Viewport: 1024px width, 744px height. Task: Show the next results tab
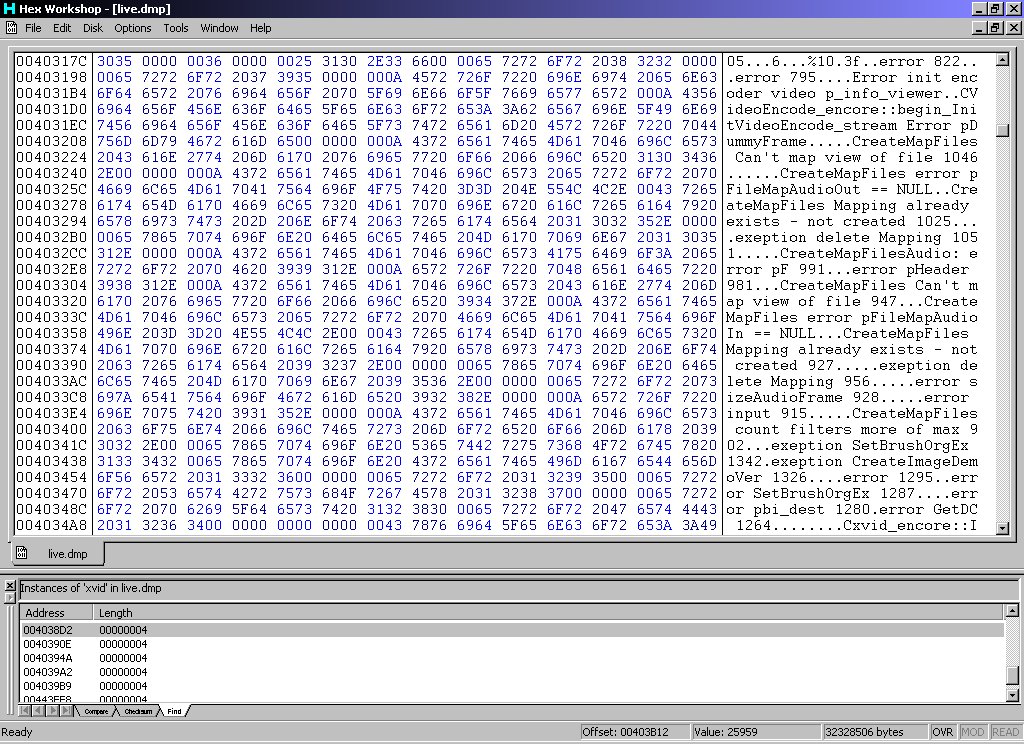(51, 711)
